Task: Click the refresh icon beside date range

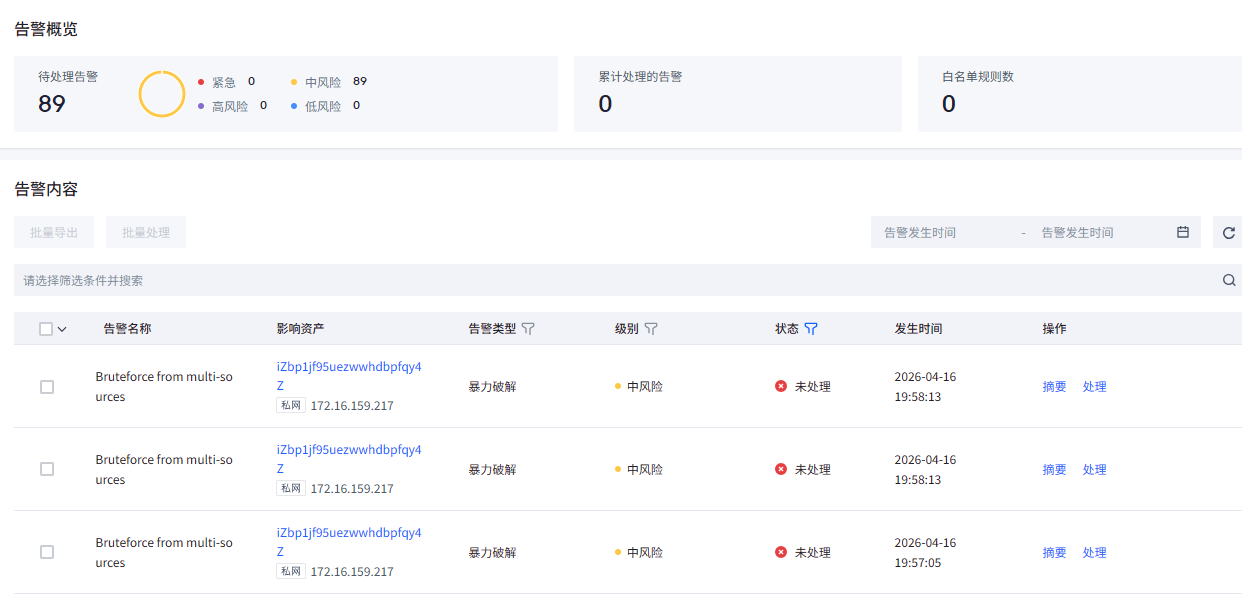Action: pyautogui.click(x=1229, y=233)
